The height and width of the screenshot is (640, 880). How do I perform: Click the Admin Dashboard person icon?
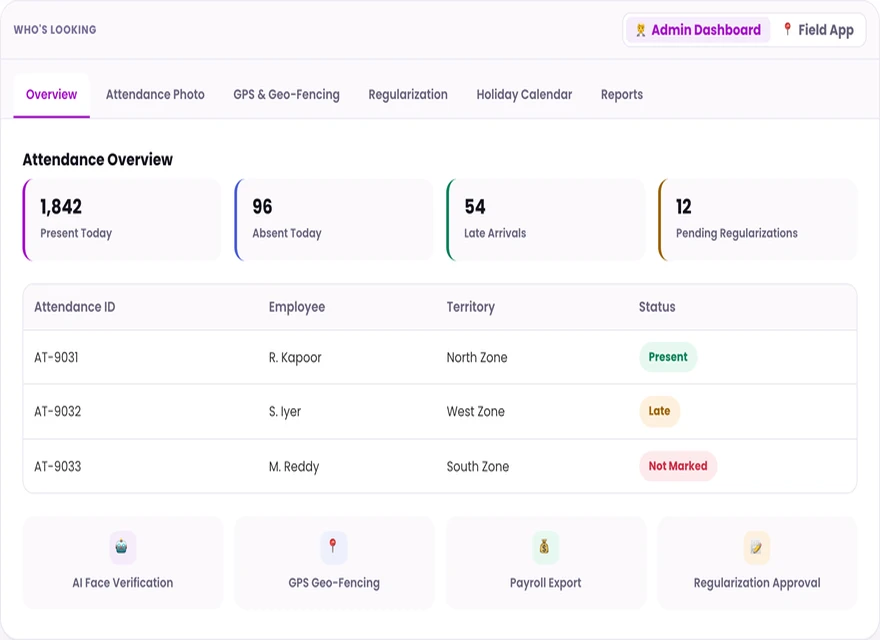pos(640,30)
